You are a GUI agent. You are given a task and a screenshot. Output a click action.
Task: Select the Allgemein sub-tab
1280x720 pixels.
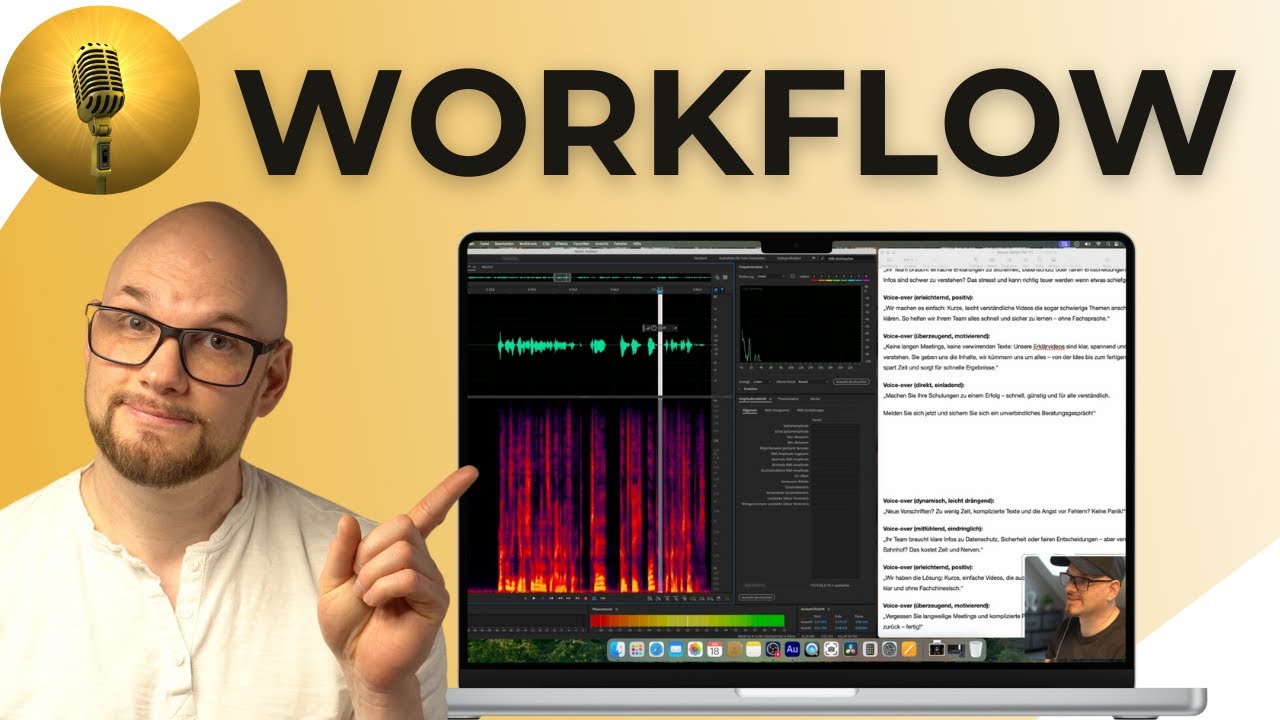pyautogui.click(x=750, y=410)
